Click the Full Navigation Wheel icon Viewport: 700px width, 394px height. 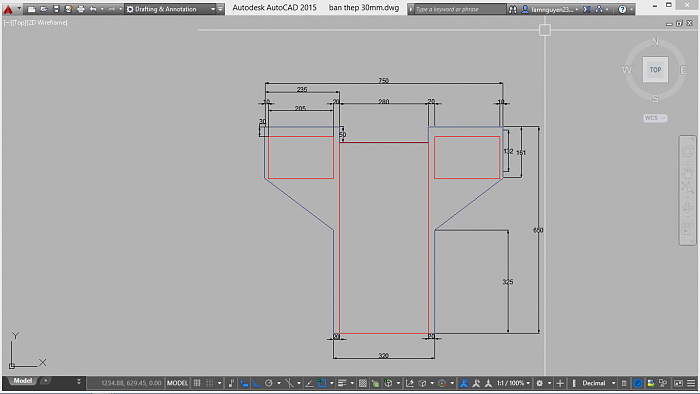coord(688,151)
